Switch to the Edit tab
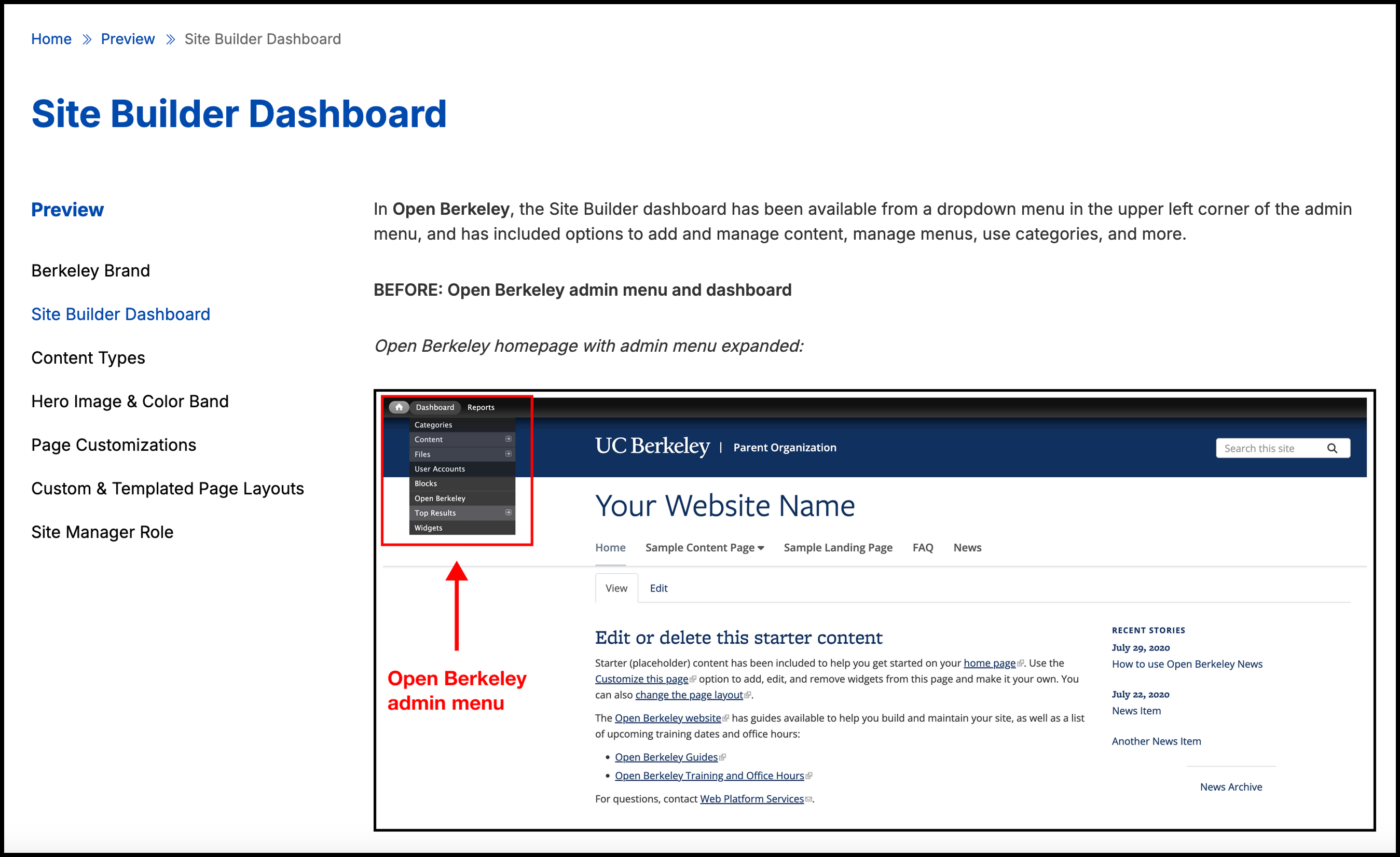Image resolution: width=1400 pixels, height=857 pixels. (658, 588)
